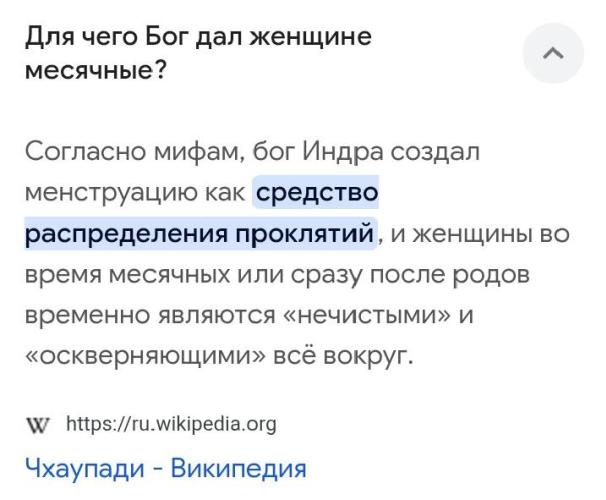Click the word месячные? in the heading

[95, 70]
